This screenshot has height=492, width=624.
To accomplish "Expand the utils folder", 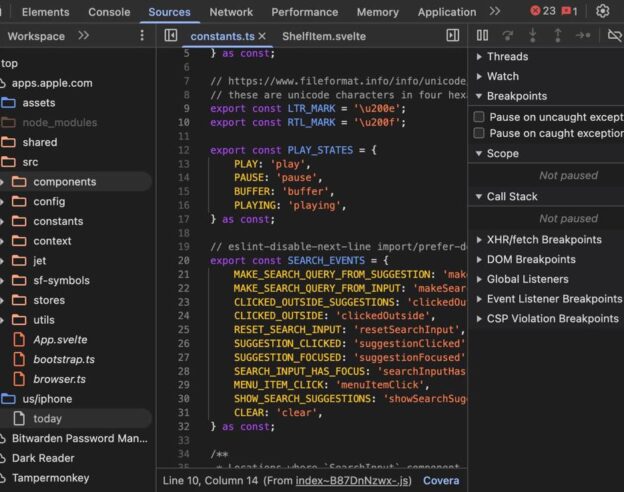I will (x=2, y=320).
